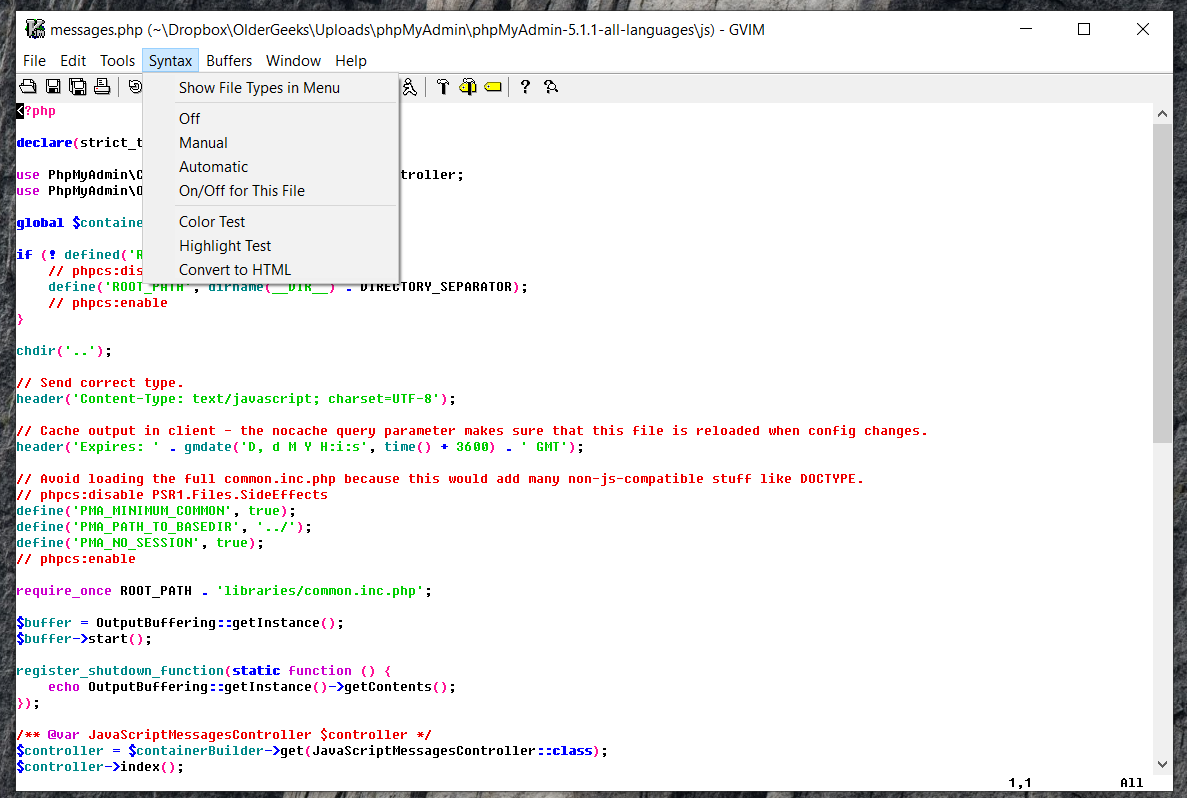1187x798 pixels.
Task: Click the 'echo' keyword
Action: click(x=64, y=687)
